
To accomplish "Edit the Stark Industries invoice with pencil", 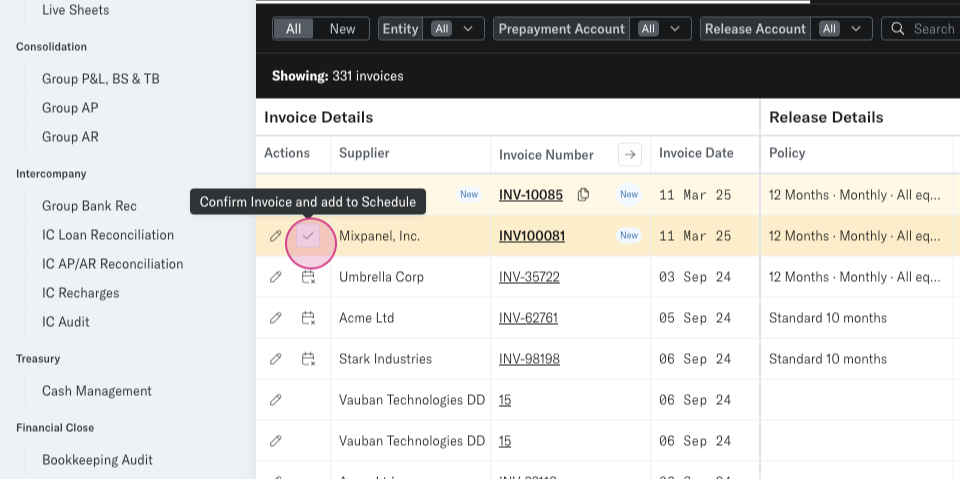I will pos(276,359).
